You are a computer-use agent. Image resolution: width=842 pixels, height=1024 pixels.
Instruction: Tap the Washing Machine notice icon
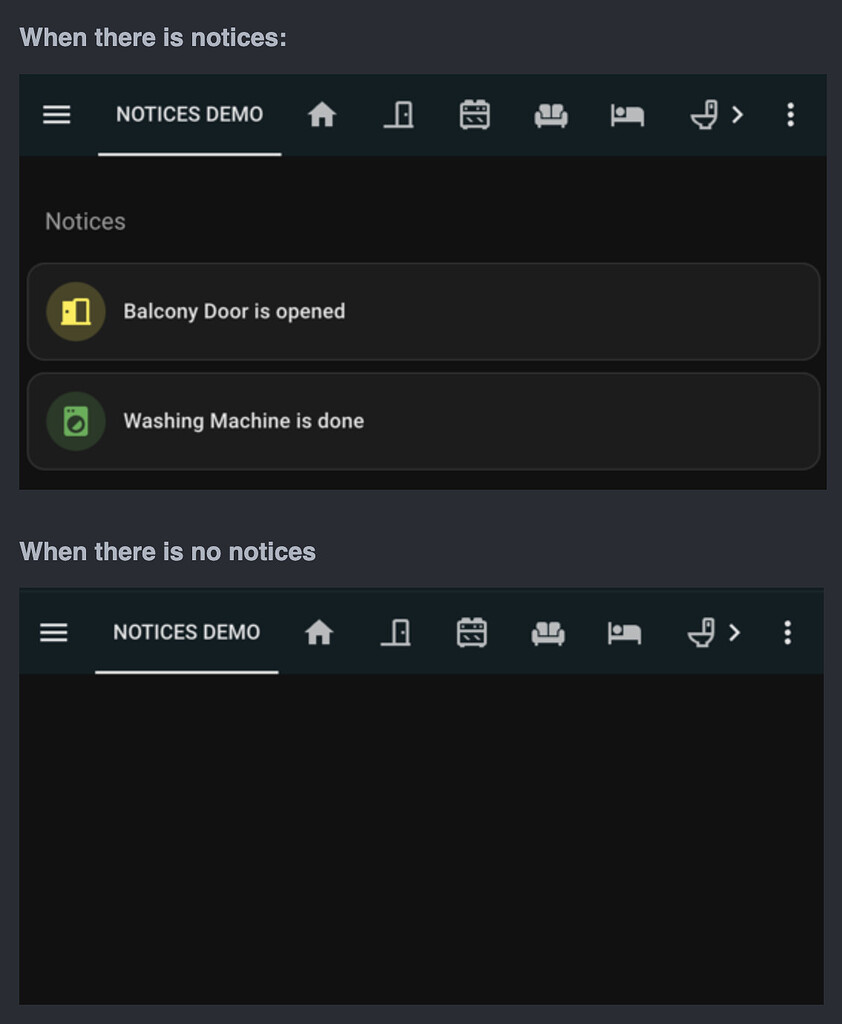tap(75, 421)
